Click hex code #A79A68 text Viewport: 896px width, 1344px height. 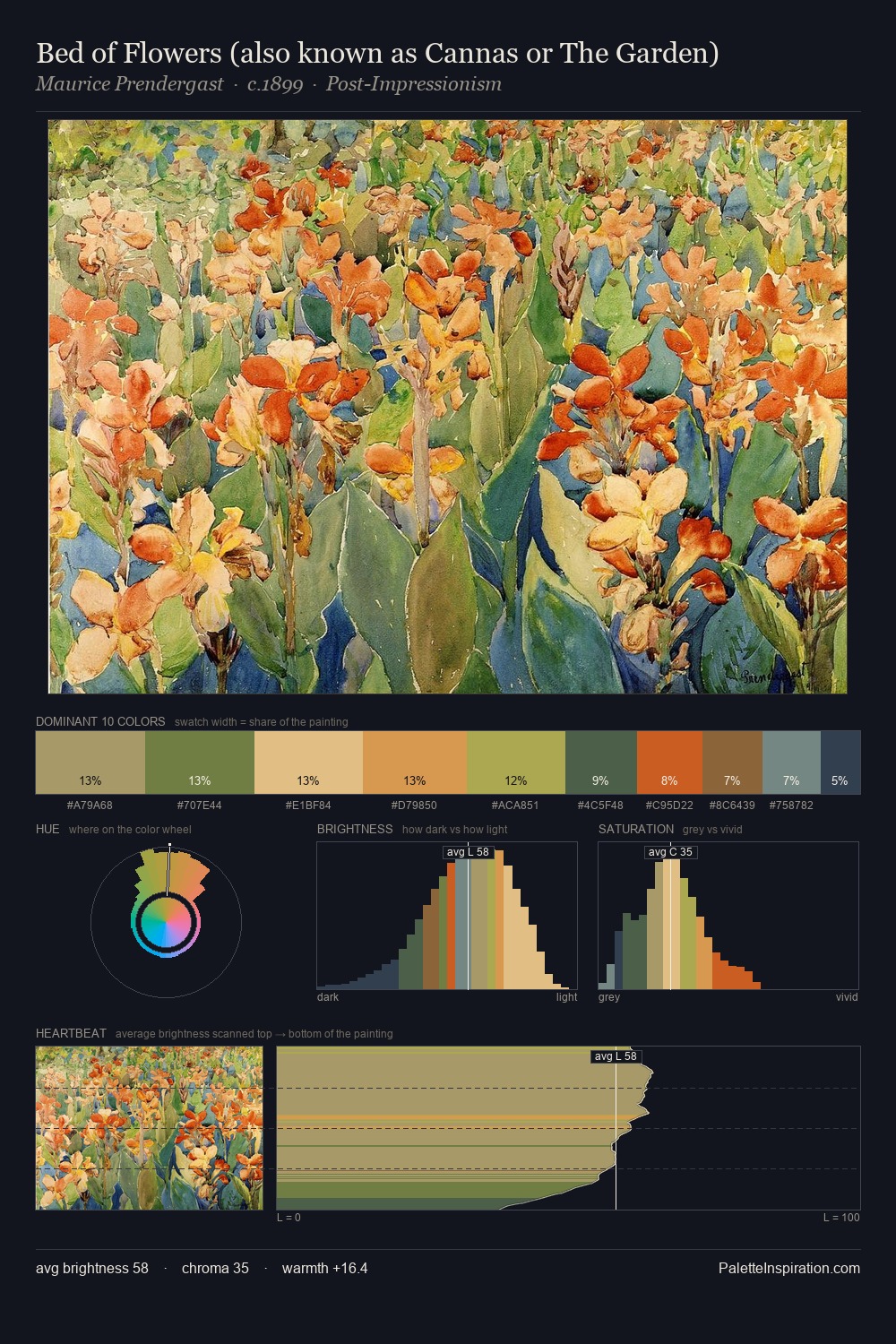coord(90,805)
